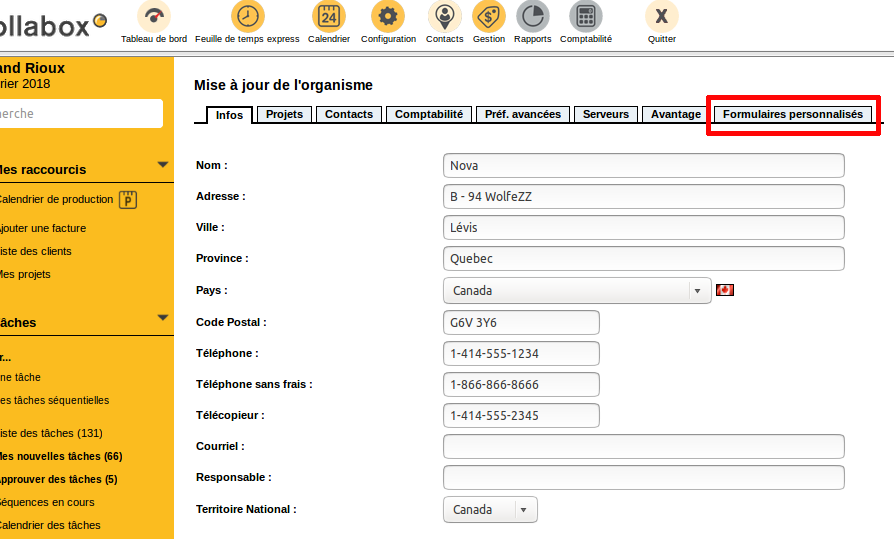The image size is (894, 539).
Task: Open the Calendrier icon in toolbar
Action: tap(328, 17)
